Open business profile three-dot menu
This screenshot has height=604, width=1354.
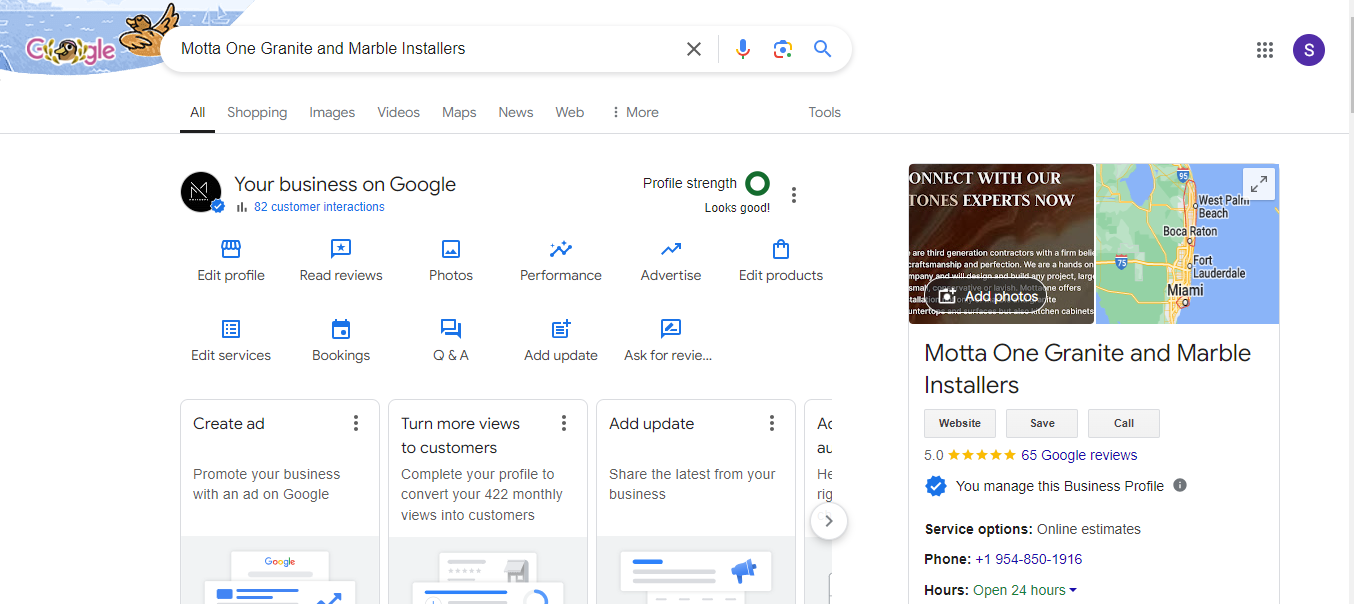point(794,195)
